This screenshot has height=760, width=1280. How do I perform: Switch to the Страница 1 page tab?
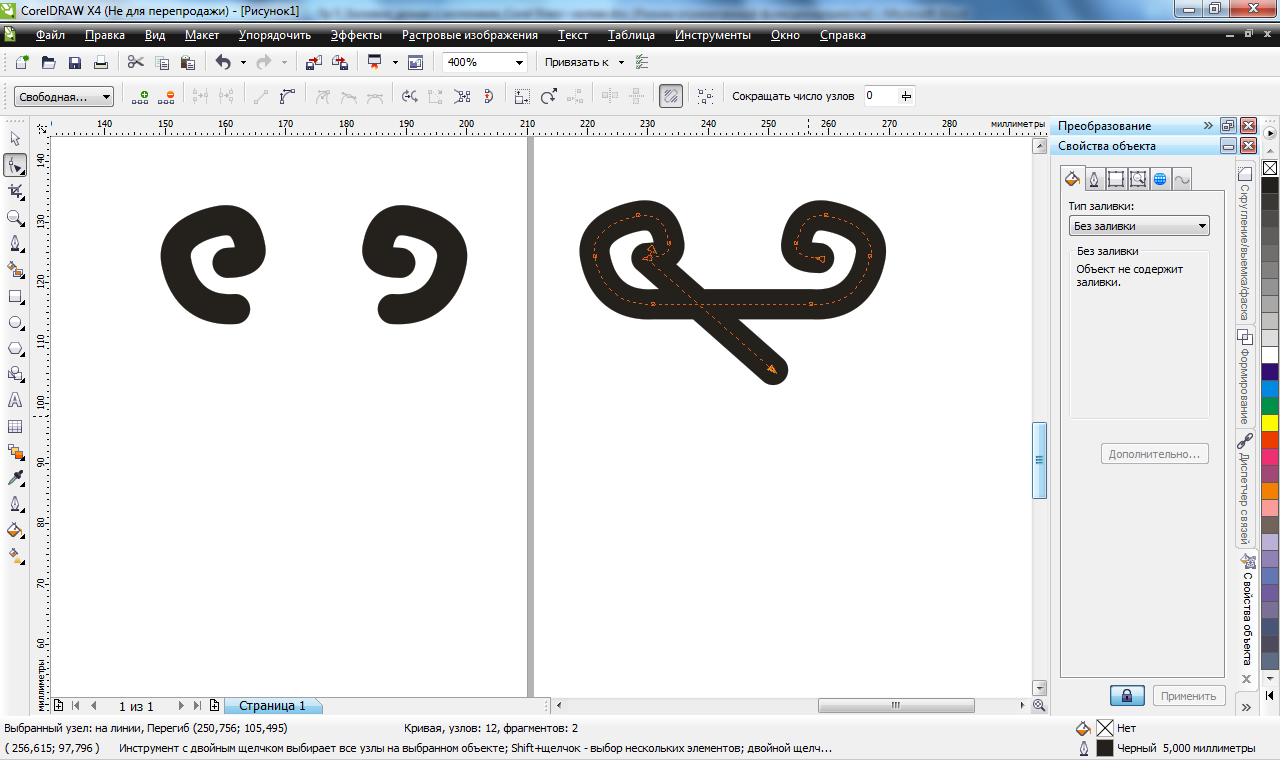pyautogui.click(x=272, y=705)
